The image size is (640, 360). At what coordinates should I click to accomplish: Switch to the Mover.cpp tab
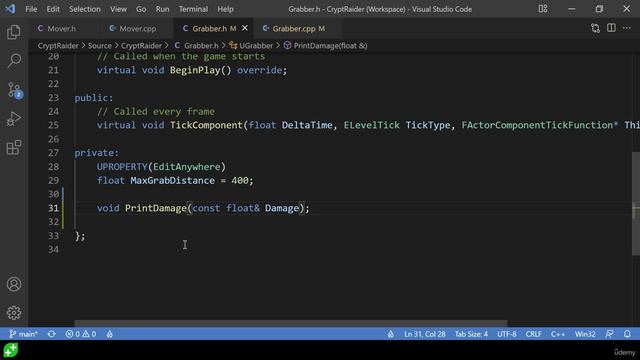pyautogui.click(x=137, y=29)
